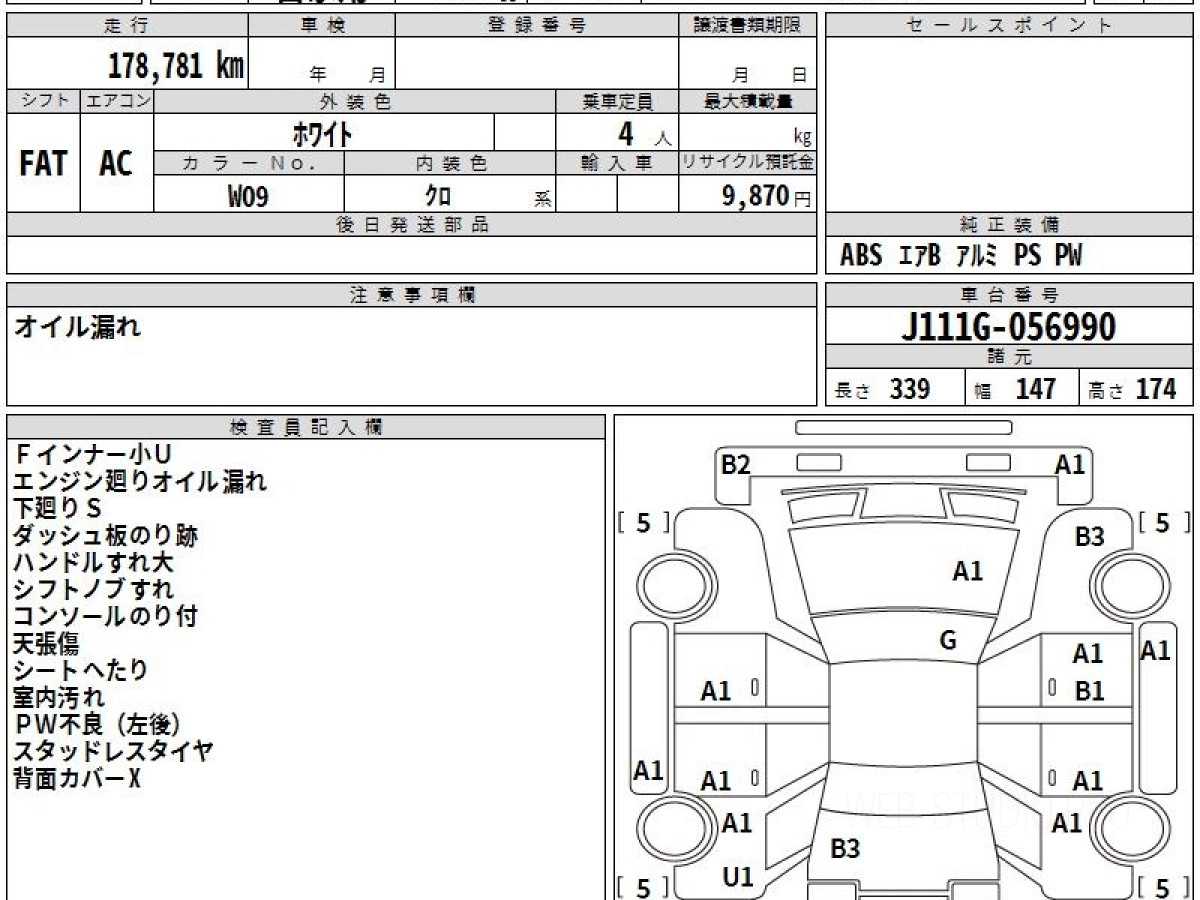The height and width of the screenshot is (900, 1200).
Task: Click the リサイクル預託金 header cell
Action: tap(747, 163)
